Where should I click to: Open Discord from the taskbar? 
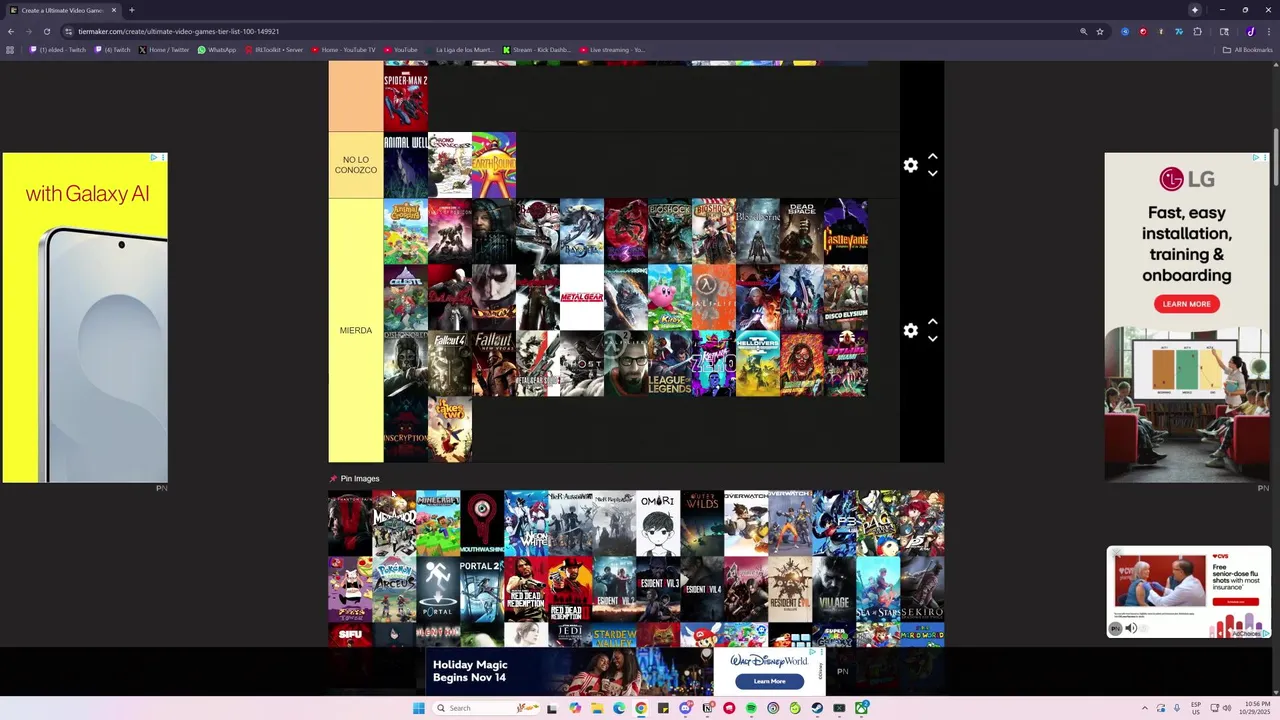coord(685,708)
